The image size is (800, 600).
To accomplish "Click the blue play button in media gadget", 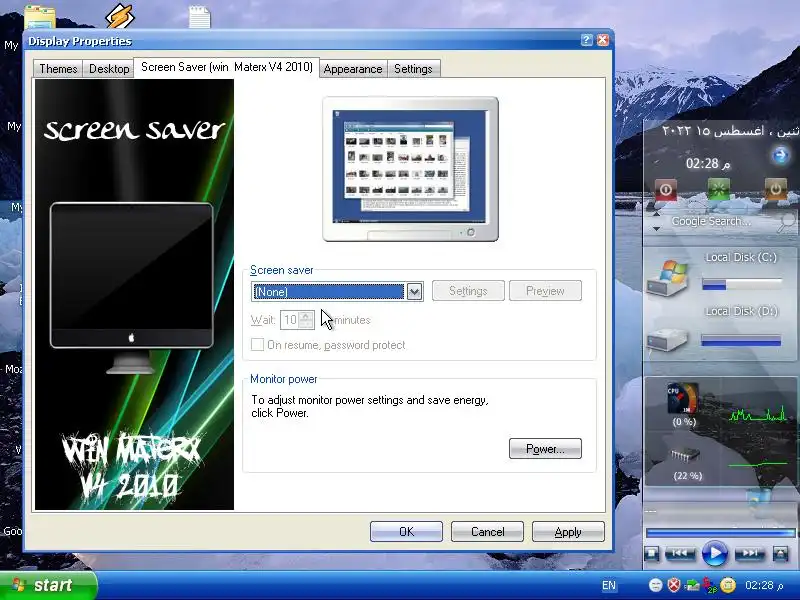I will tap(715, 553).
